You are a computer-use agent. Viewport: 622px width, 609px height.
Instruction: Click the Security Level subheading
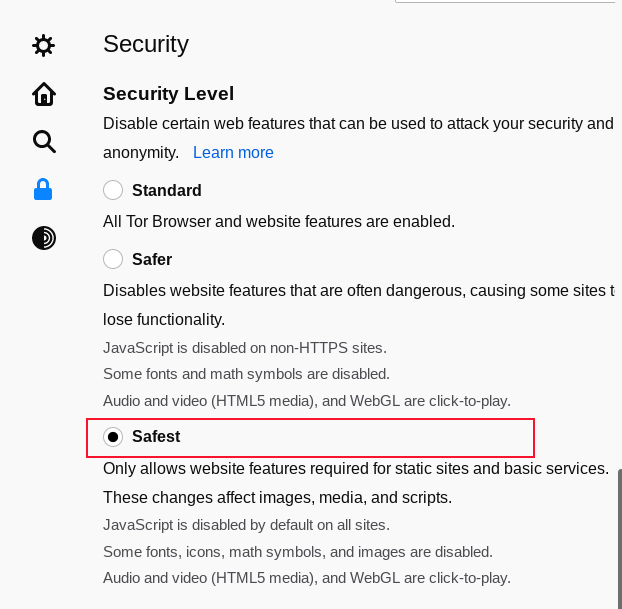168,94
